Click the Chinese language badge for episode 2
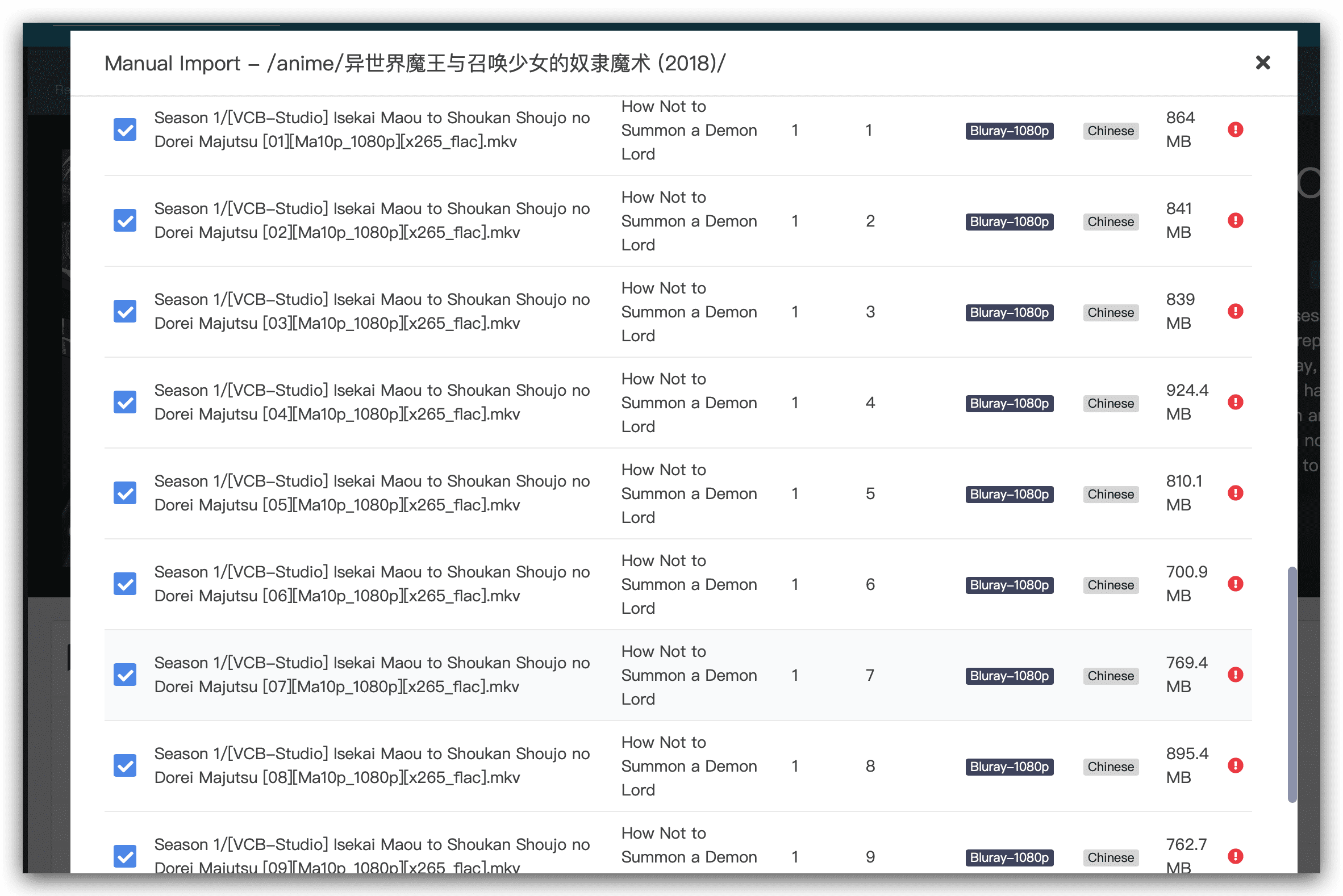This screenshot has height=896, width=1343. tap(1110, 221)
